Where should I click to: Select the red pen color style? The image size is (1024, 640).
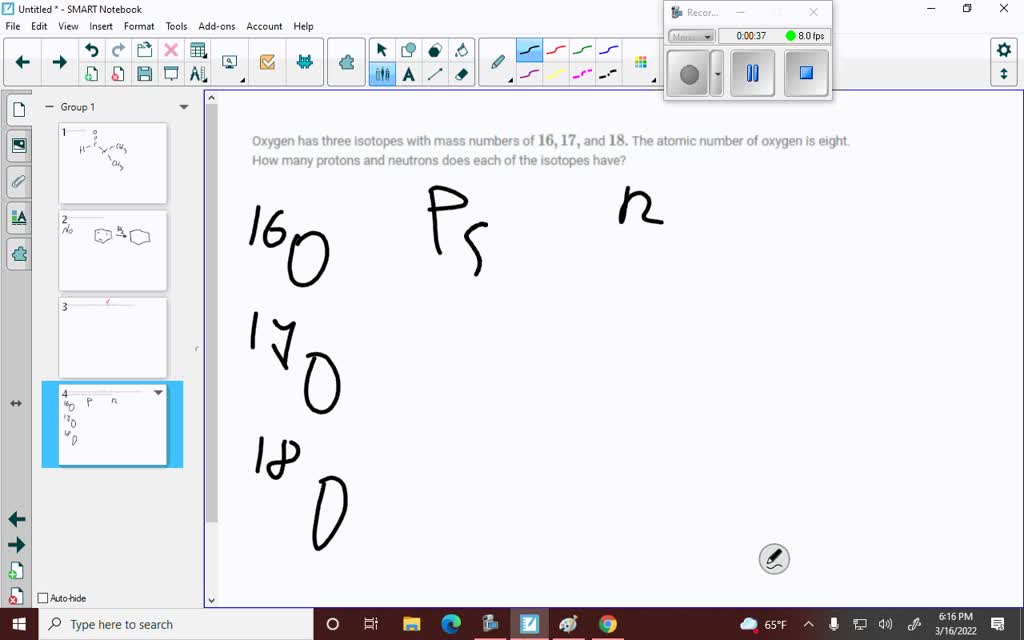click(x=557, y=48)
